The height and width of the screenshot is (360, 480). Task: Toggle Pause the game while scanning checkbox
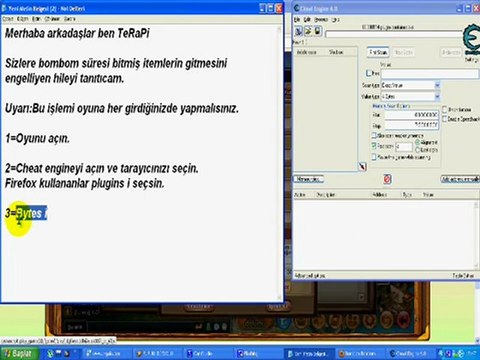point(374,157)
